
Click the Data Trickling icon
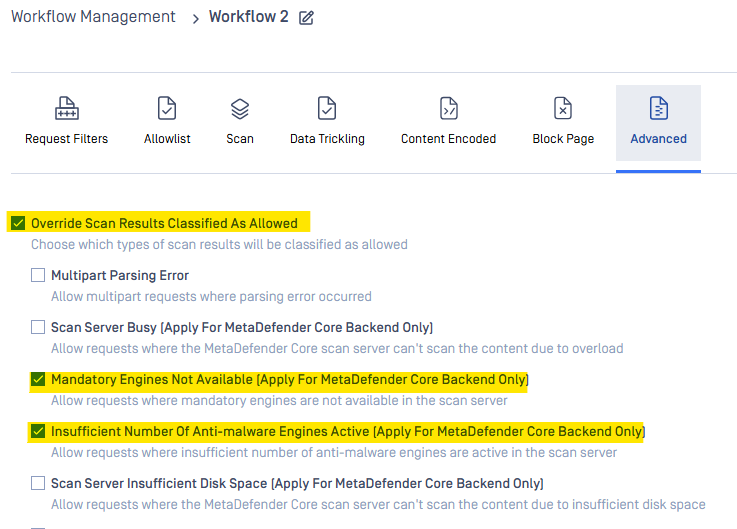click(327, 108)
